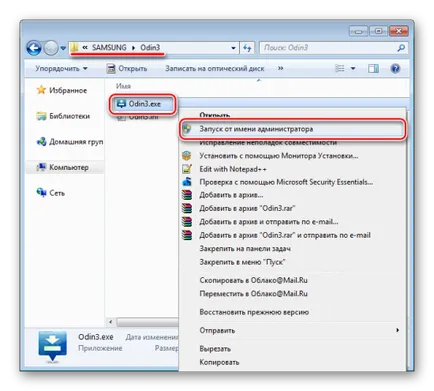Click the refresh icon beside address bar
Image resolution: width=434 pixels, height=391 pixels.
coord(247,48)
